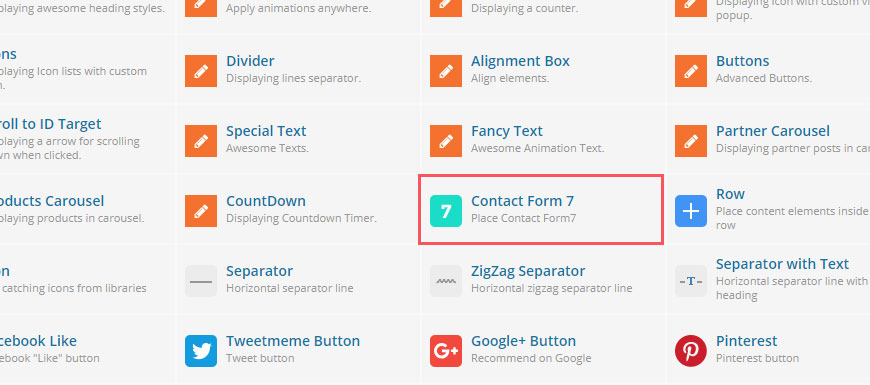Click the Divider pencil icon

201,71
